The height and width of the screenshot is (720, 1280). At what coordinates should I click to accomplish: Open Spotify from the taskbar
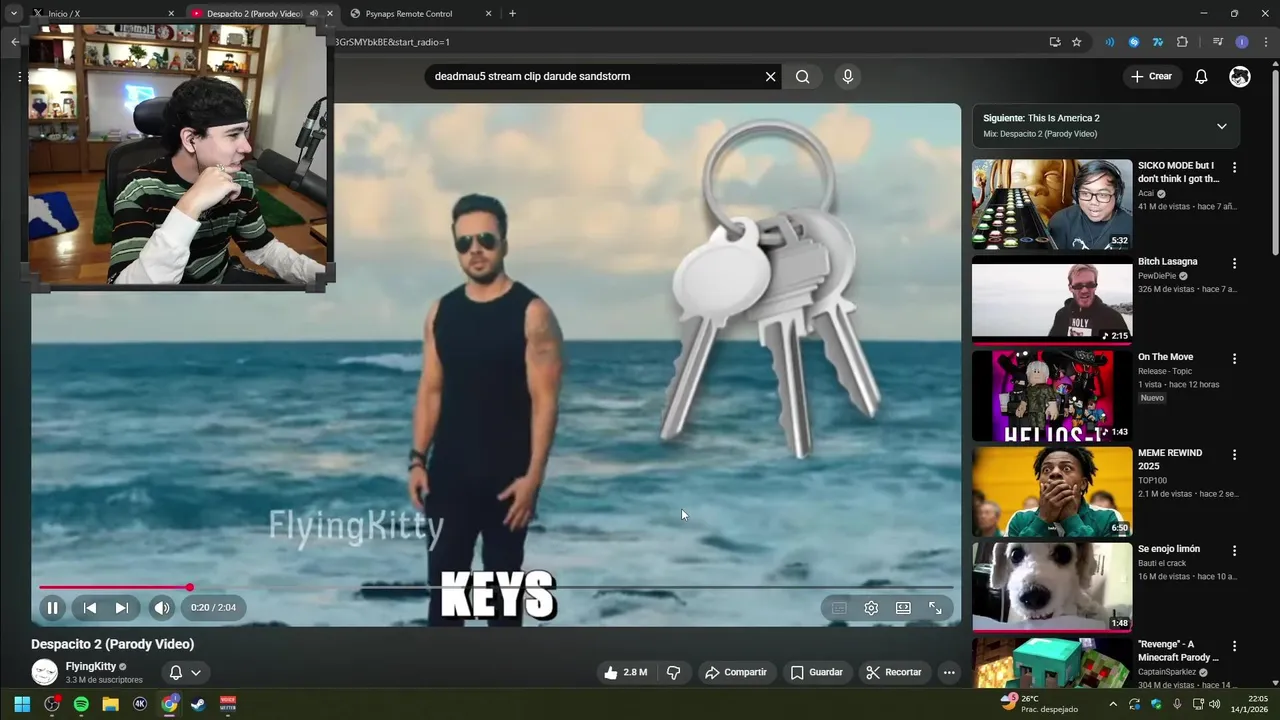coord(81,704)
